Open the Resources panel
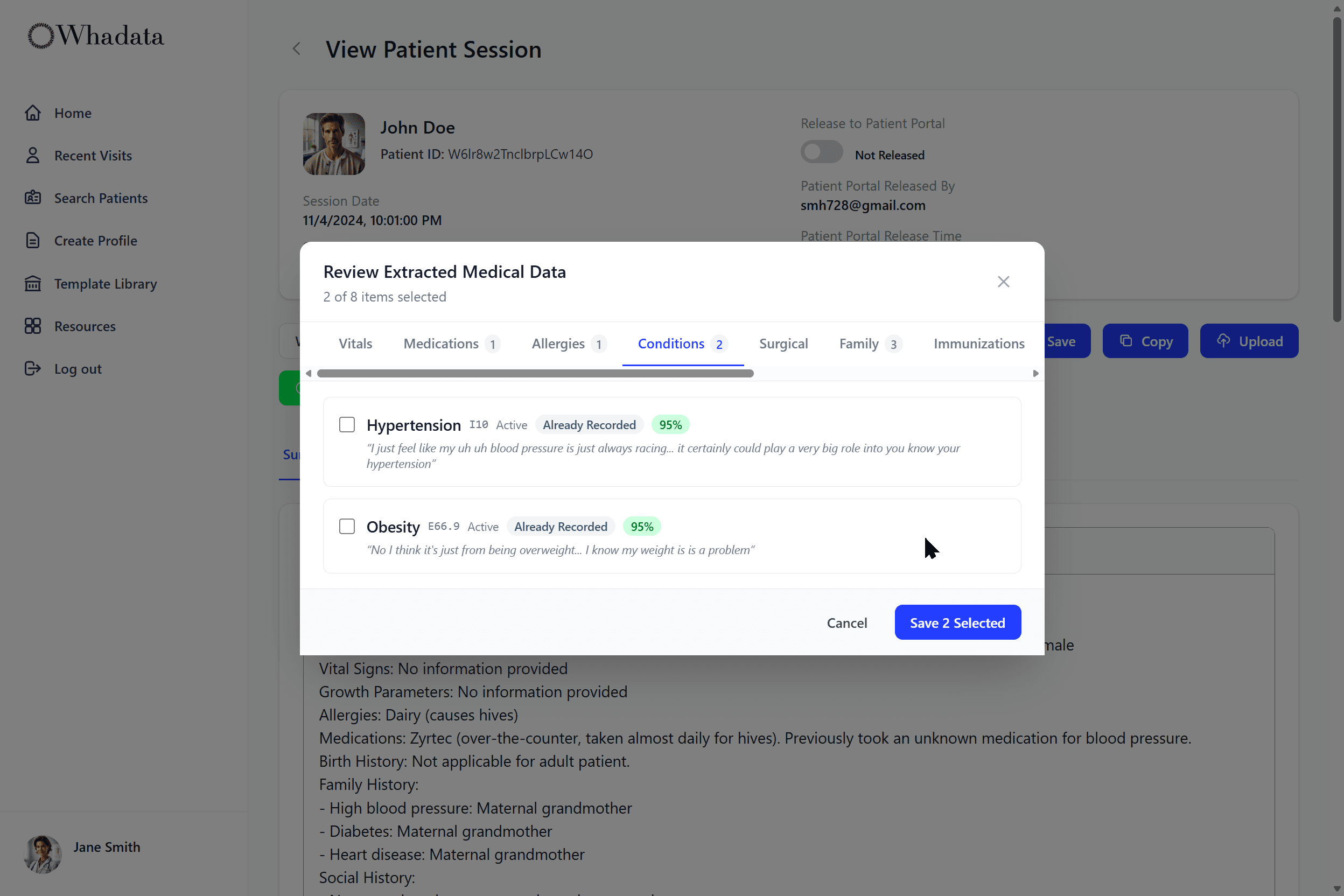 point(85,326)
